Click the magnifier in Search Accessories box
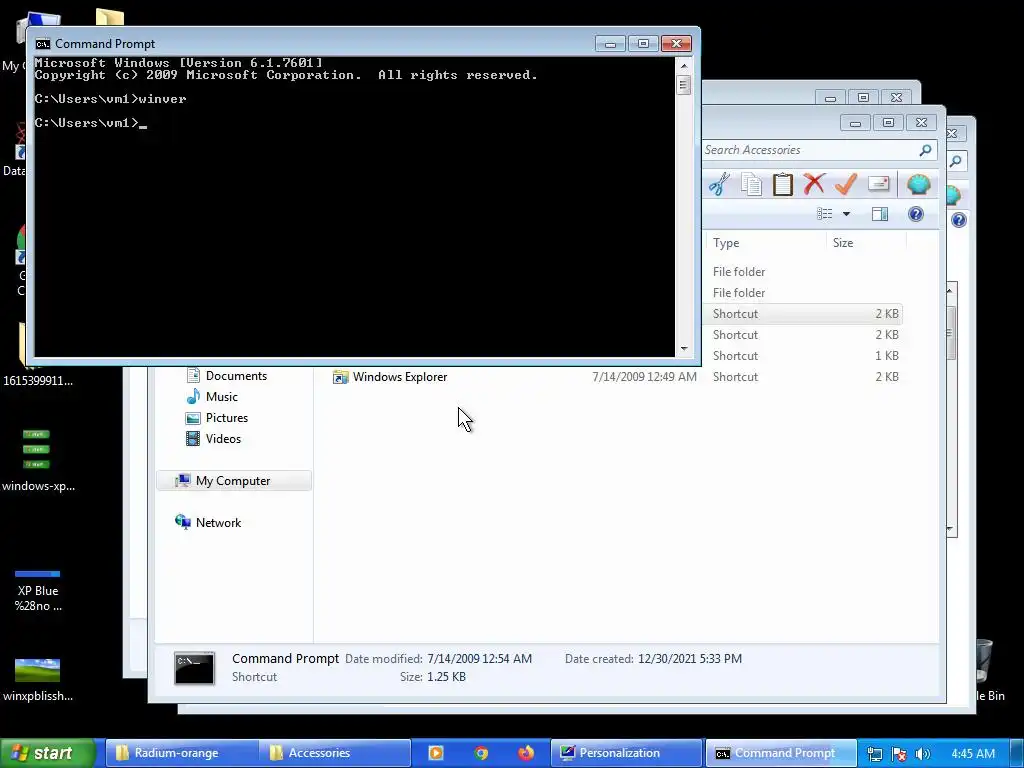 tap(925, 150)
